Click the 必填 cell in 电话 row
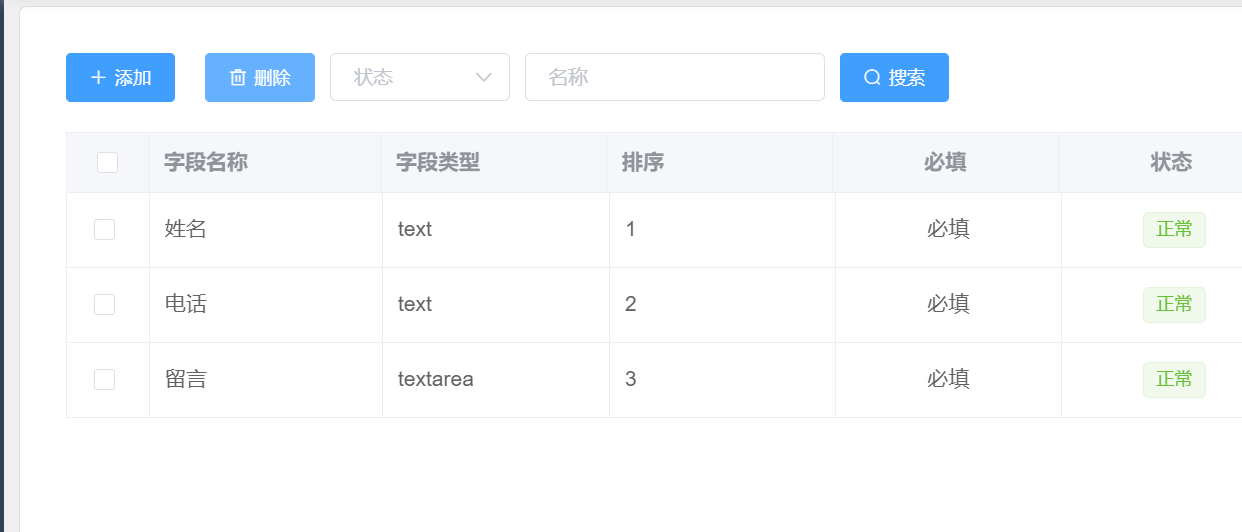1242x532 pixels. pos(948,304)
